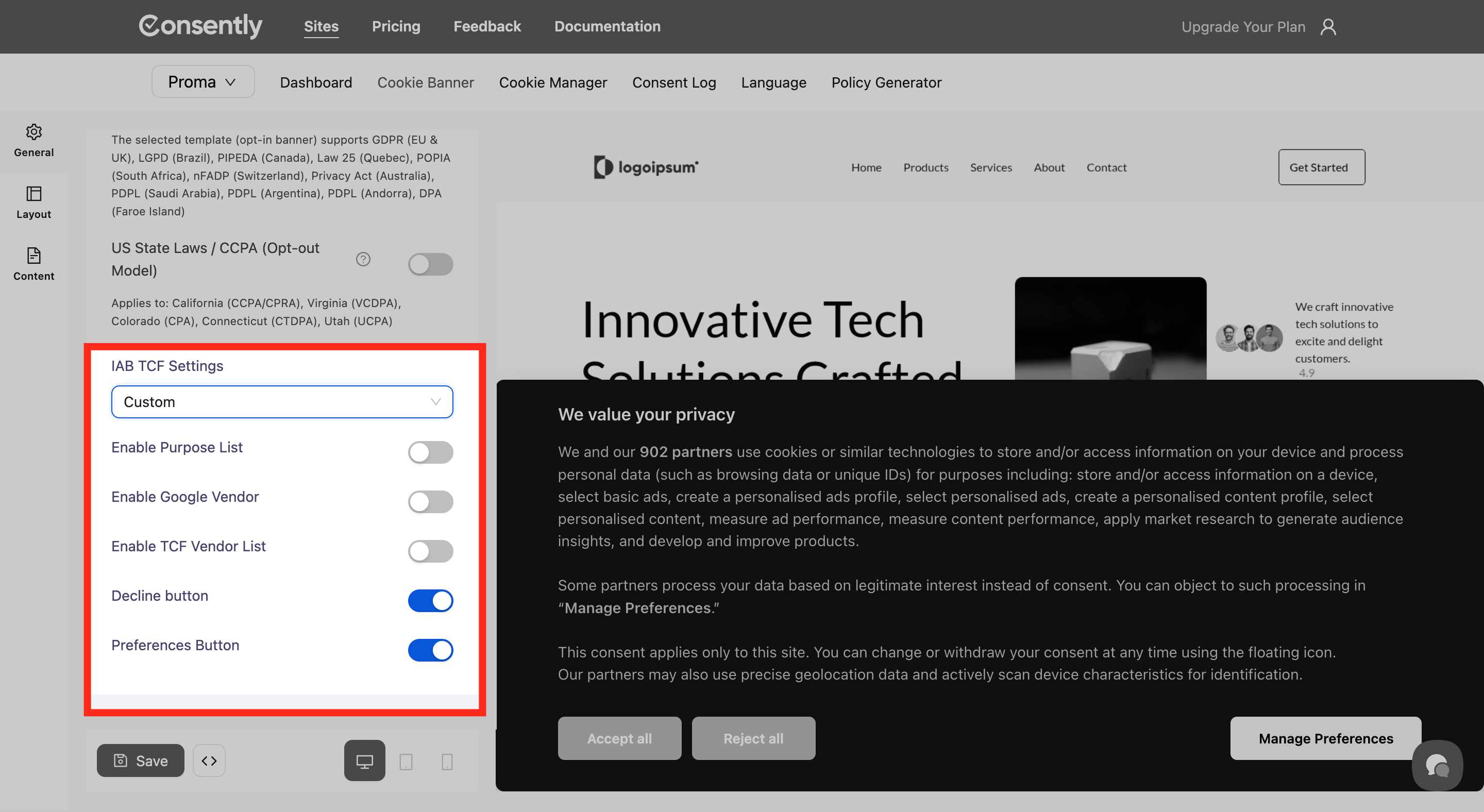Viewport: 1484px width, 812px height.
Task: Open the Content document icon
Action: click(33, 256)
